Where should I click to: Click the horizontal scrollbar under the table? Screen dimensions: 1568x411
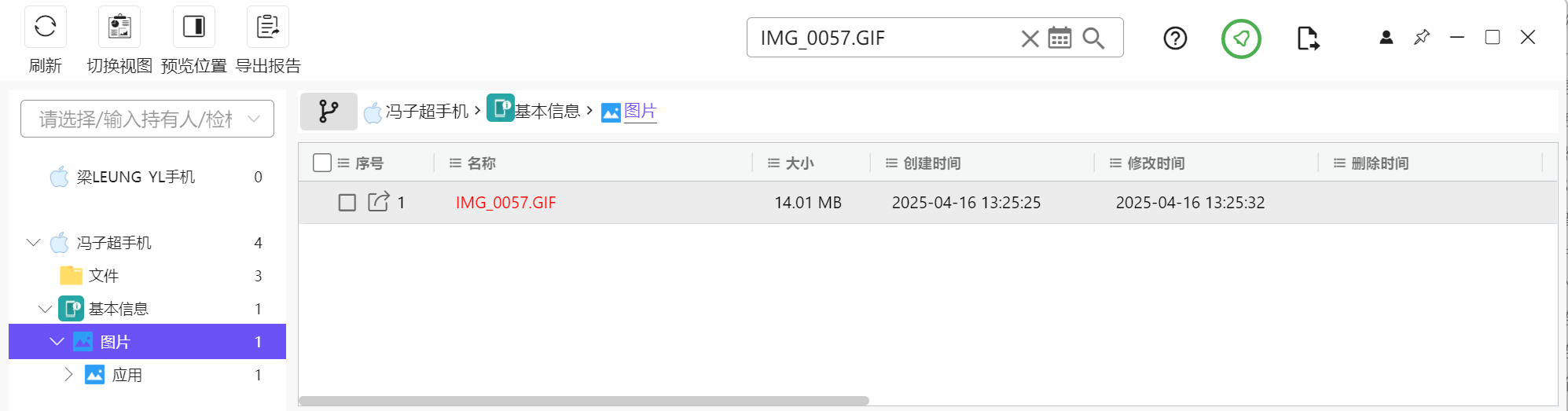click(x=583, y=401)
